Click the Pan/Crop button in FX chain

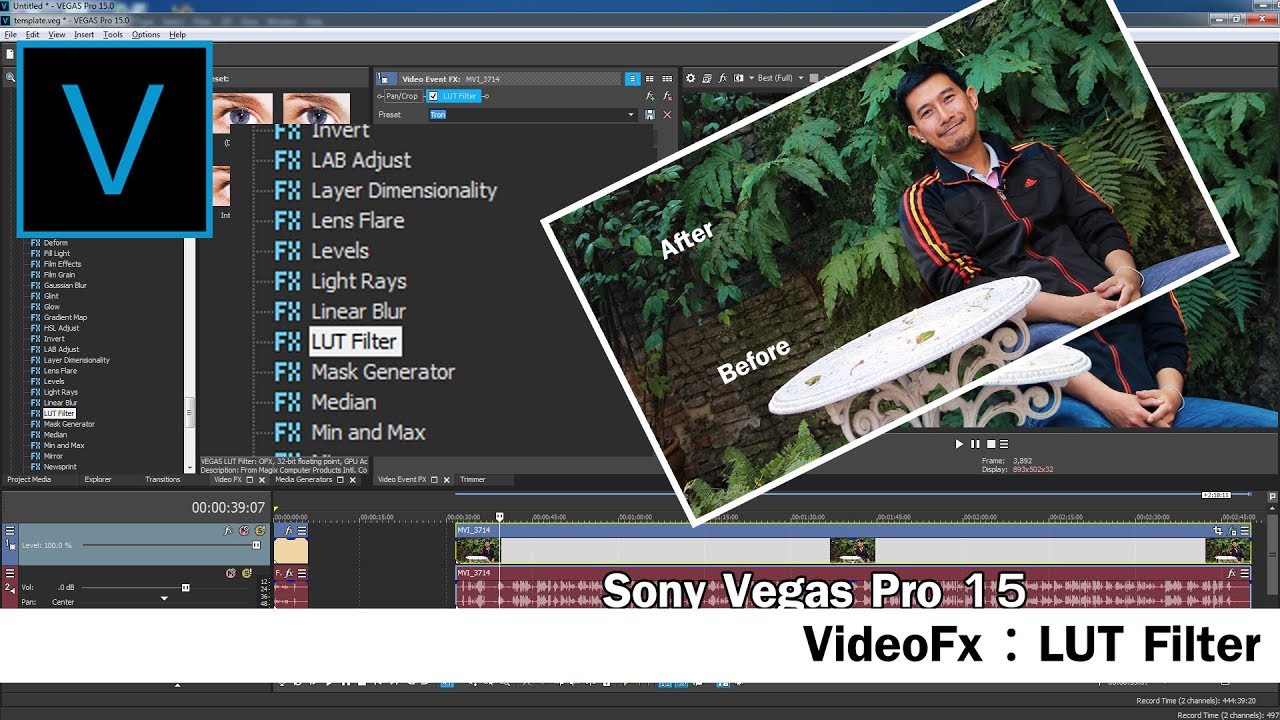402,96
